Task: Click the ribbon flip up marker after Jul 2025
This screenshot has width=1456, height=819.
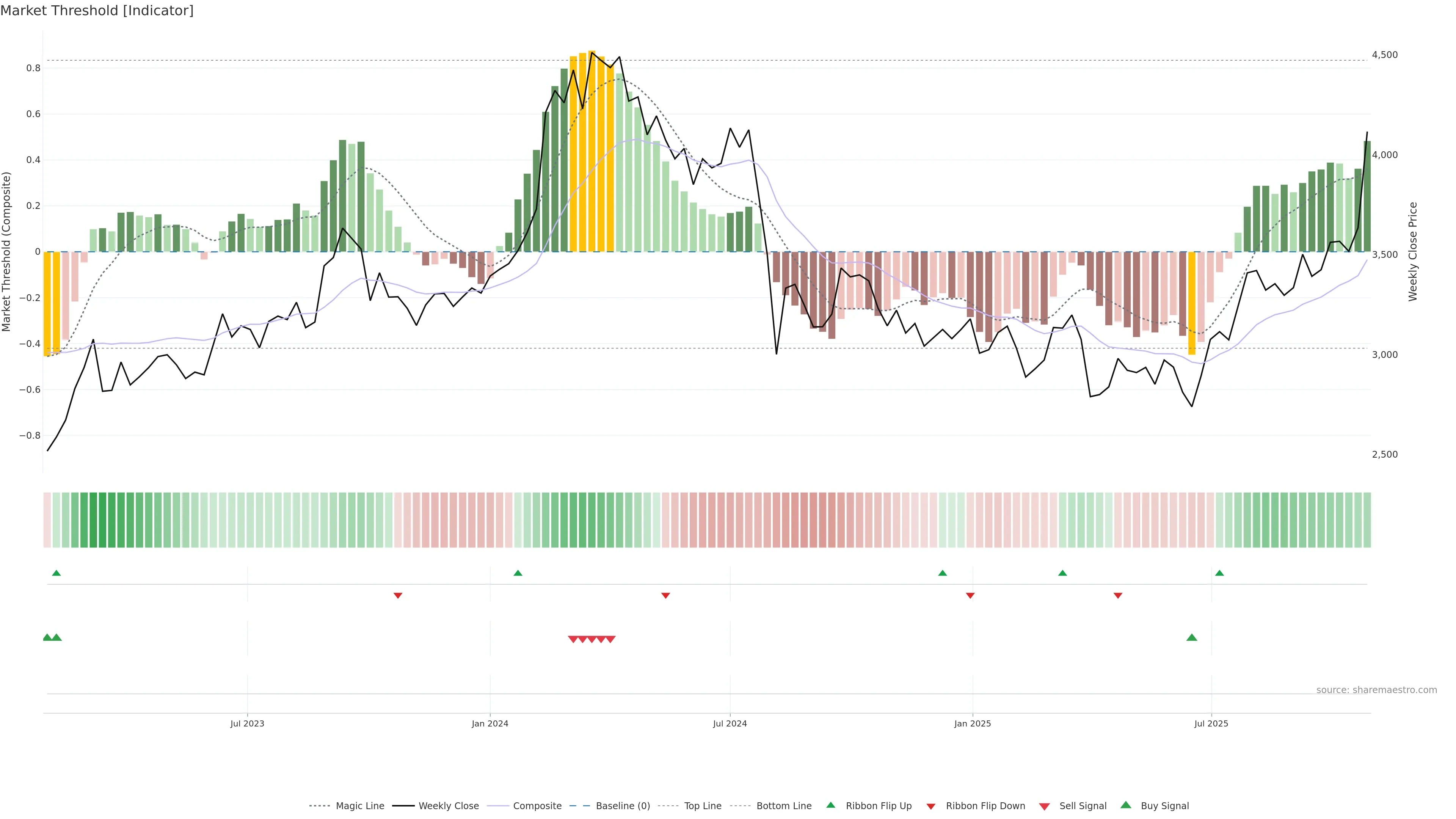Action: [1219, 573]
